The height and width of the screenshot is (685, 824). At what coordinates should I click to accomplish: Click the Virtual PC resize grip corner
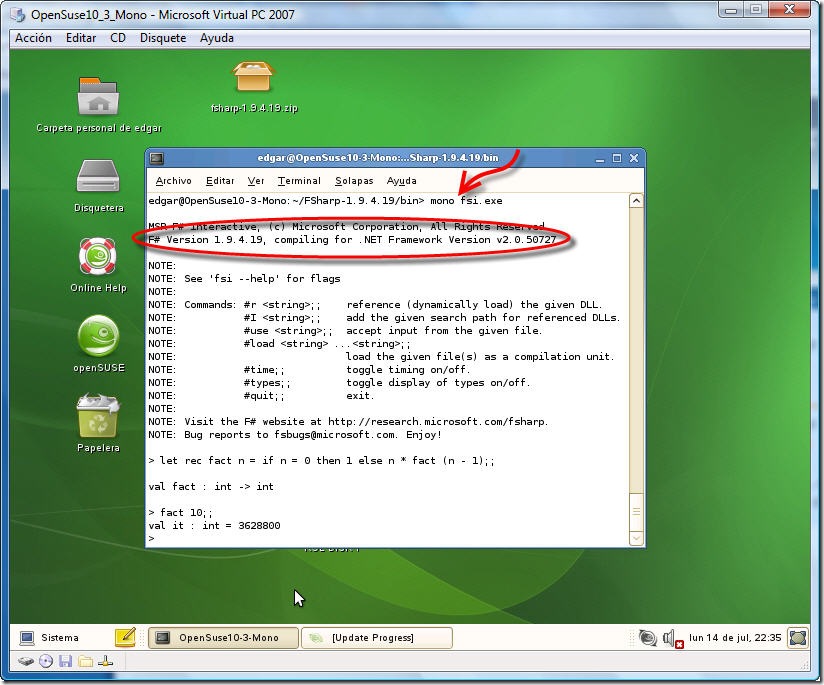click(805, 665)
